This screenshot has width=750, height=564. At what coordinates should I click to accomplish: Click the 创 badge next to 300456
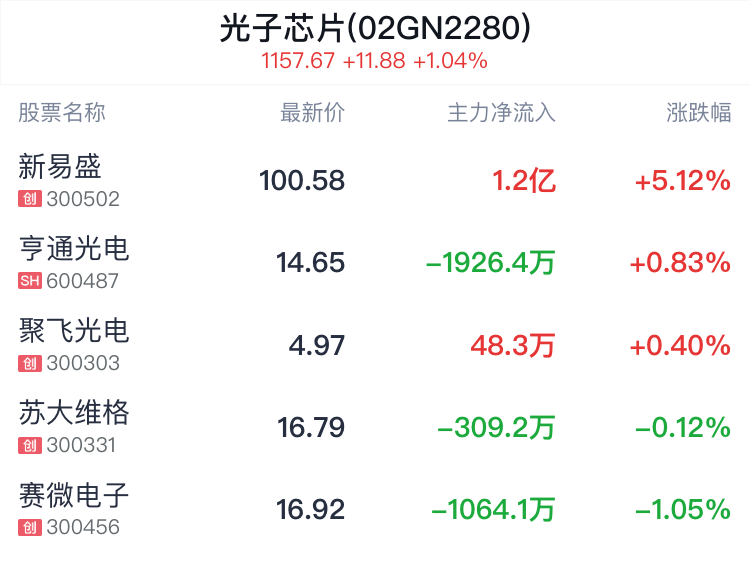[30, 528]
